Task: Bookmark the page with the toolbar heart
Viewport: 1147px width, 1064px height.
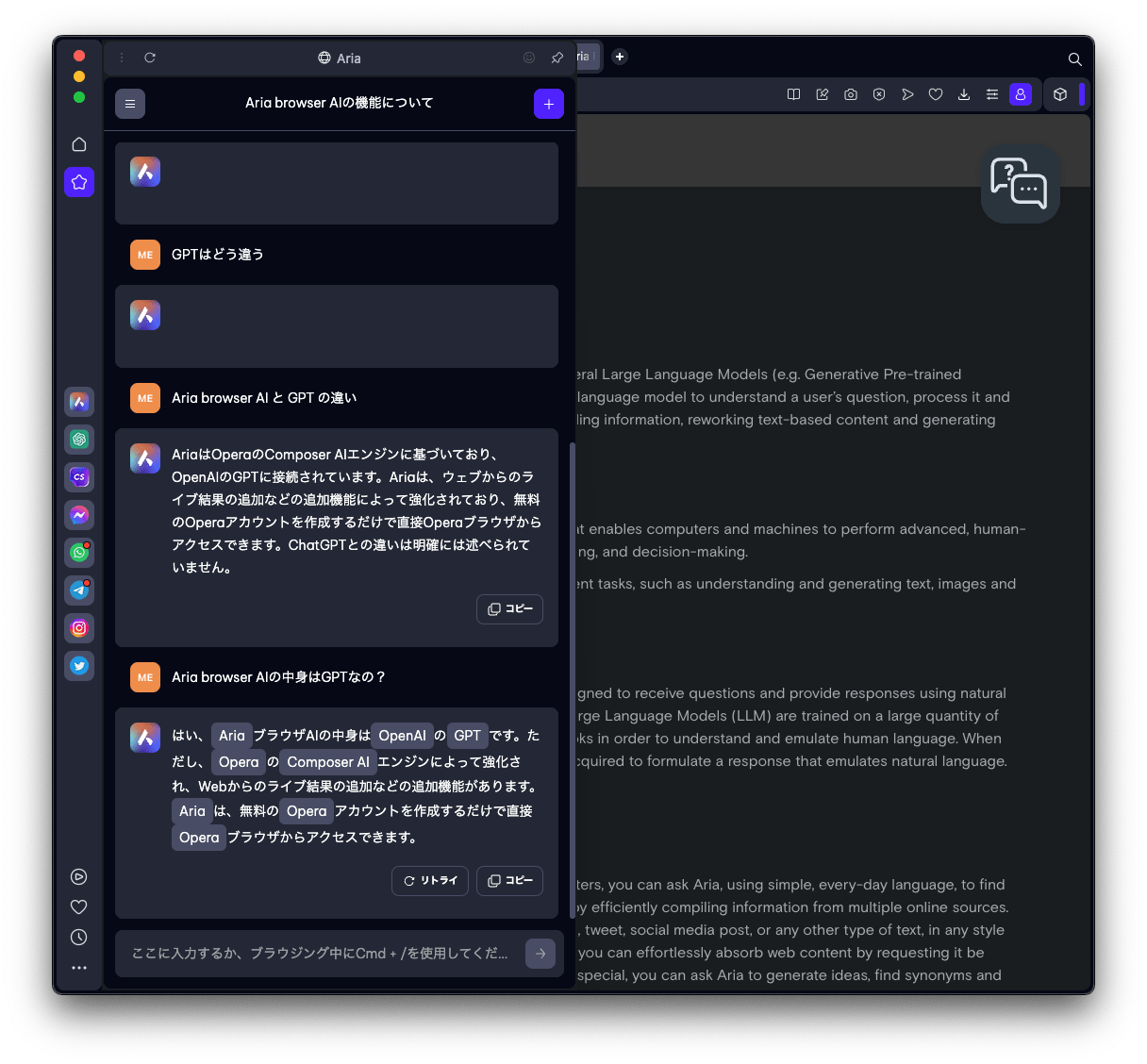Action: click(936, 94)
